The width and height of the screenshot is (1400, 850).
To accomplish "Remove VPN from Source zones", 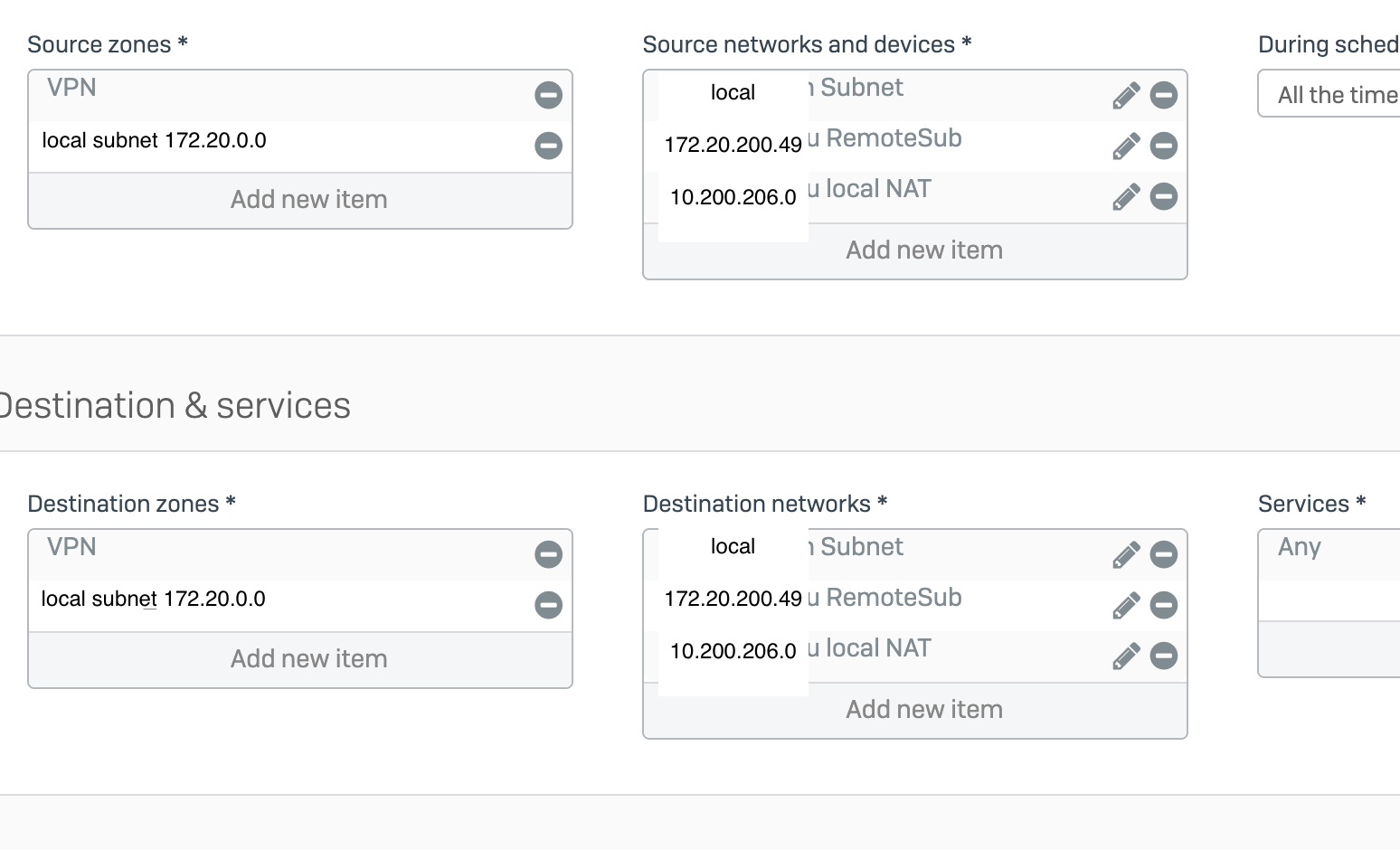I will (x=548, y=95).
